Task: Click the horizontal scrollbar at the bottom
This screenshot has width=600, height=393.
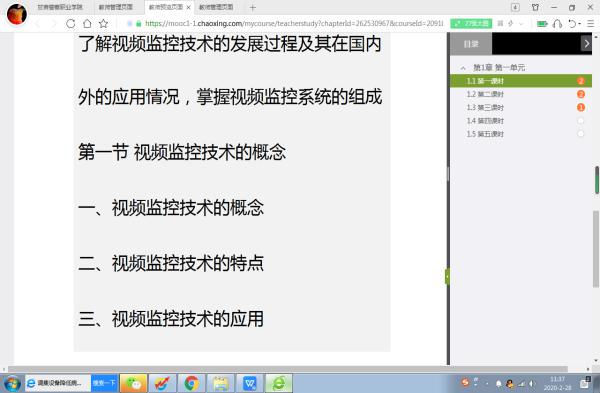Action: click(287, 369)
